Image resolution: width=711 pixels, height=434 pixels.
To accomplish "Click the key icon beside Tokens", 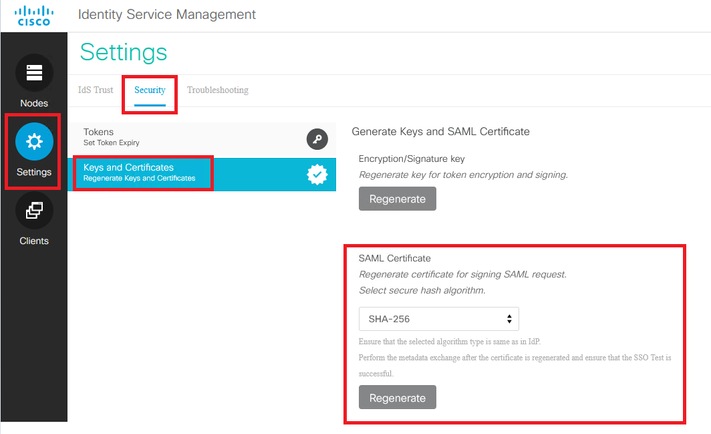I will pos(317,139).
